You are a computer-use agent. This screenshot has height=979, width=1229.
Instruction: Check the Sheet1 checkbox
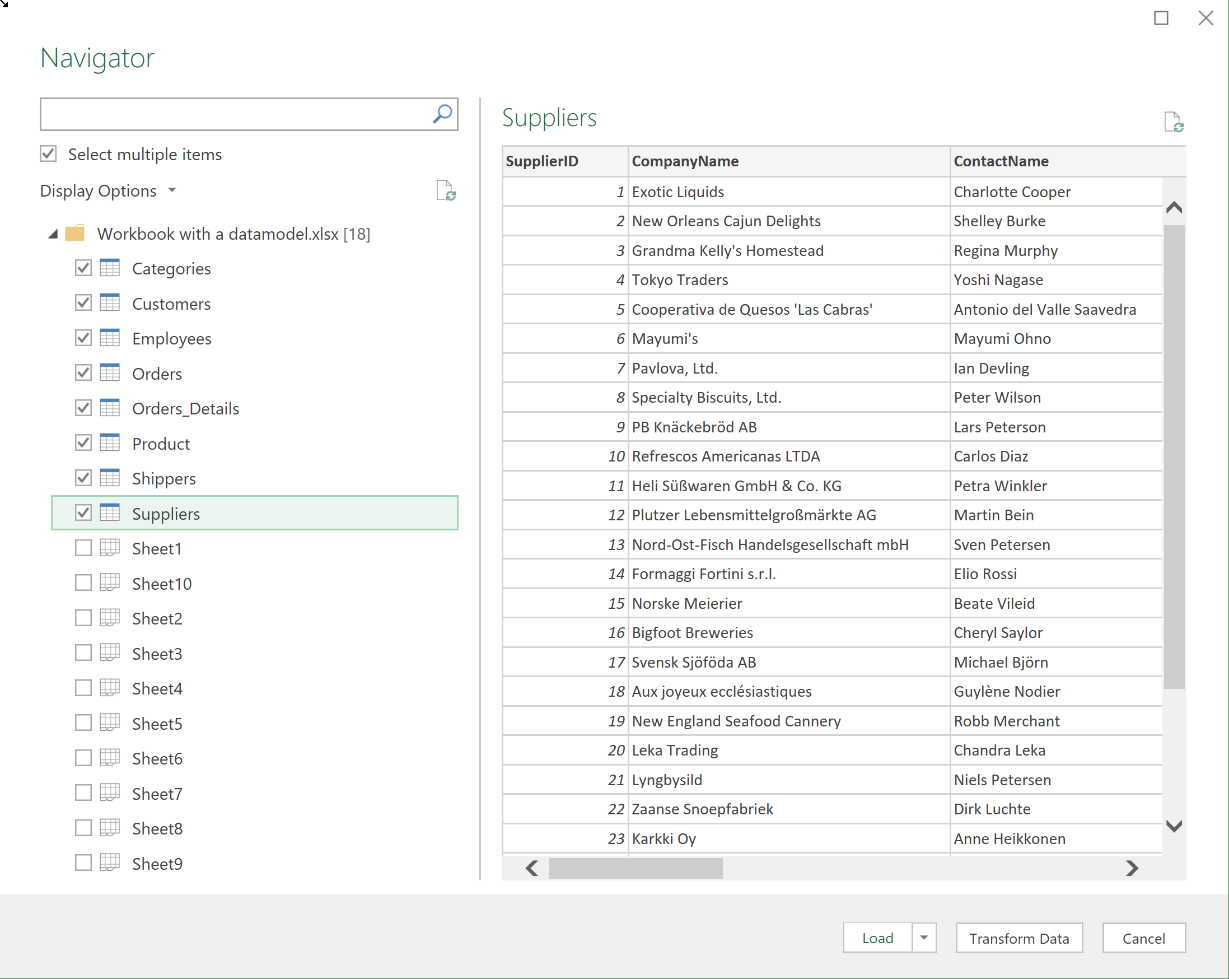tap(83, 548)
